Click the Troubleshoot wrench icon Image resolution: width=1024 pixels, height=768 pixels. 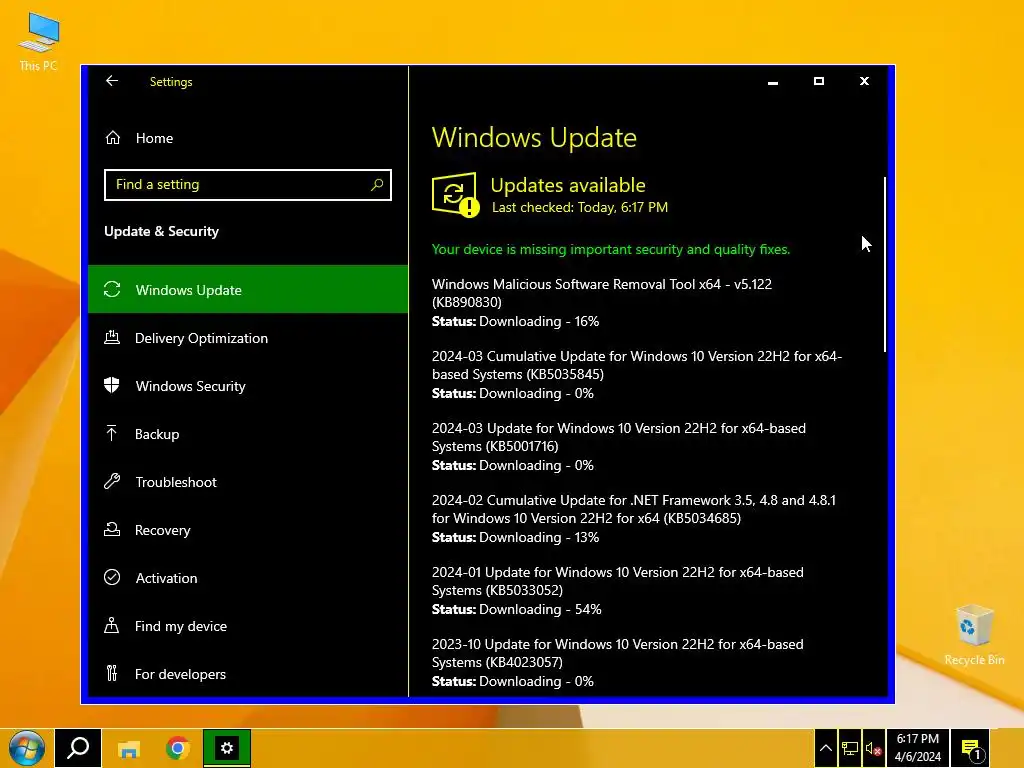tap(112, 481)
